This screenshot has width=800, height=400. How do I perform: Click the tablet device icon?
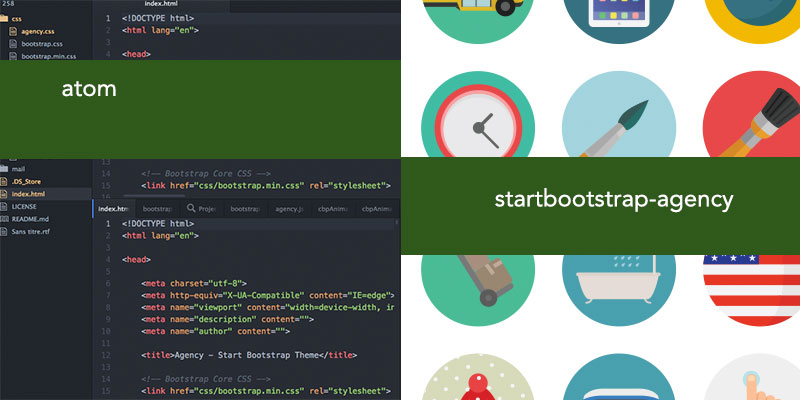(619, 15)
